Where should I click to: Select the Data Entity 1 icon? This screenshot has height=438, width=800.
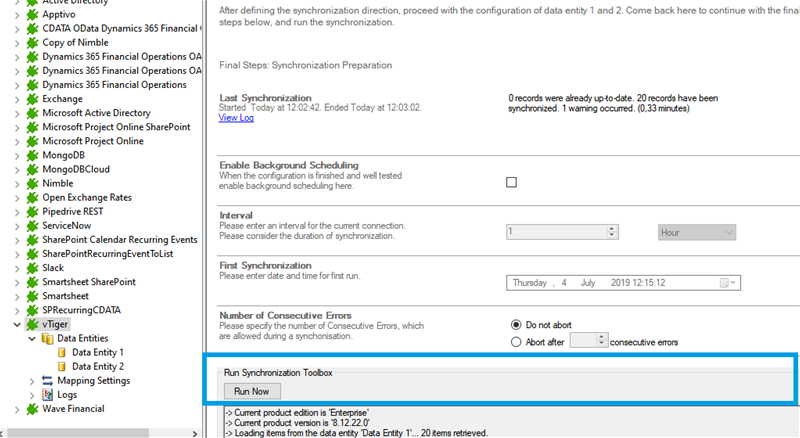[x=61, y=352]
